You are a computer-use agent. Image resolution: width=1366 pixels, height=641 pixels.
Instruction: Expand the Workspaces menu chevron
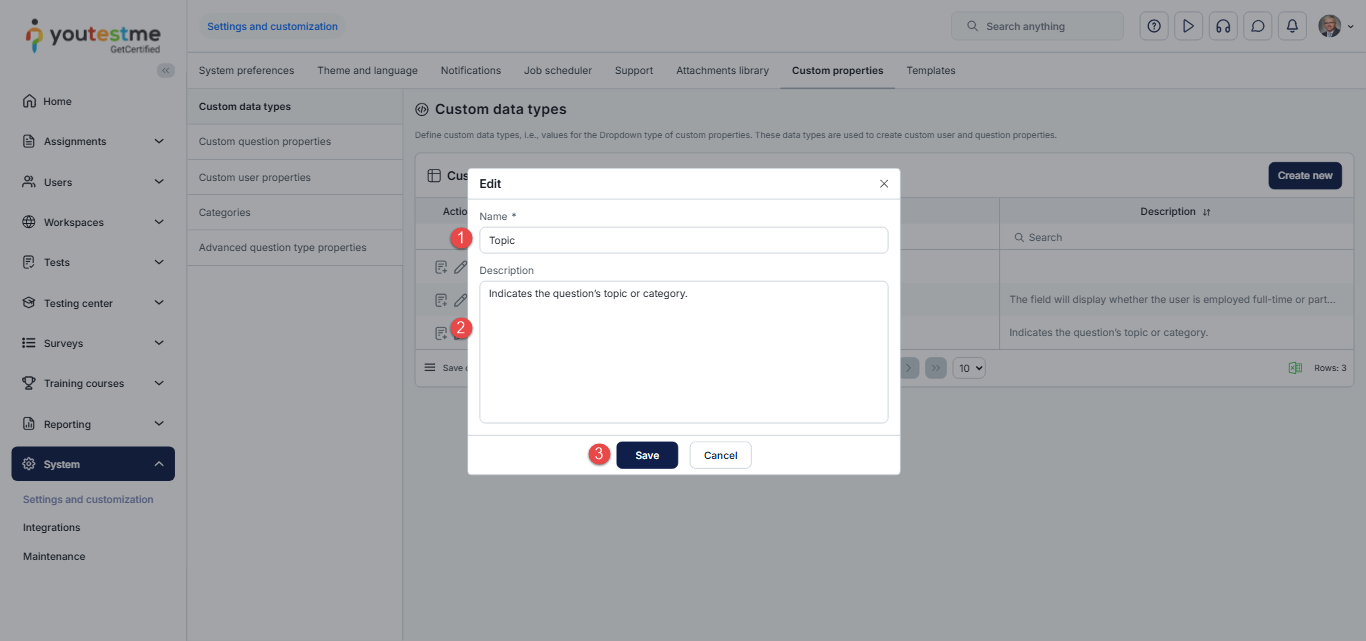pyautogui.click(x=159, y=222)
